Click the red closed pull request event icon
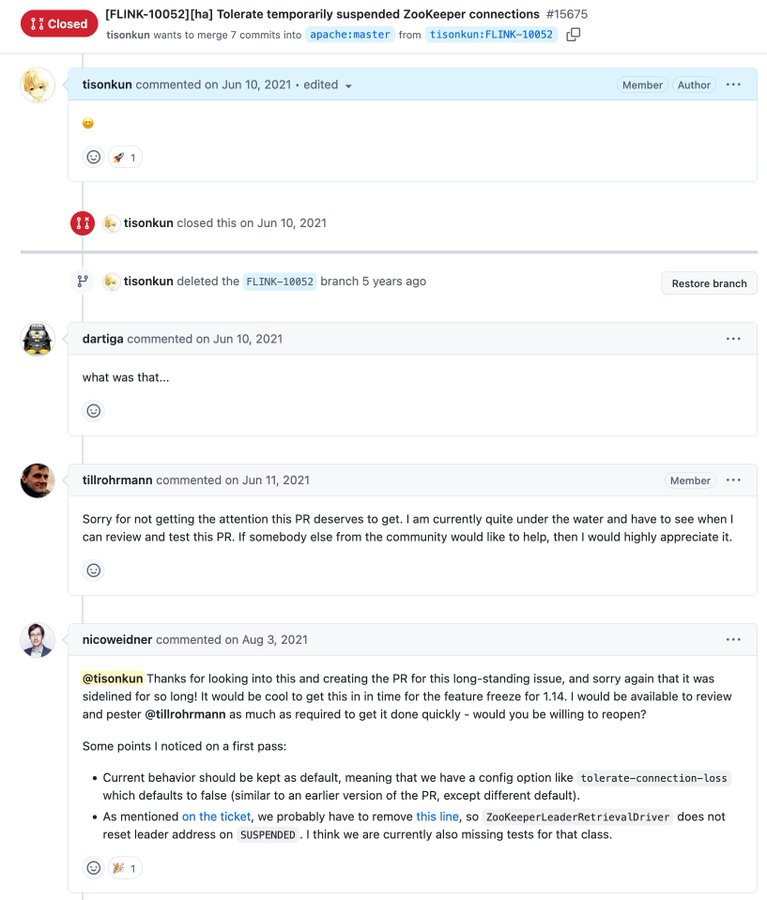767x900 pixels. [x=83, y=223]
